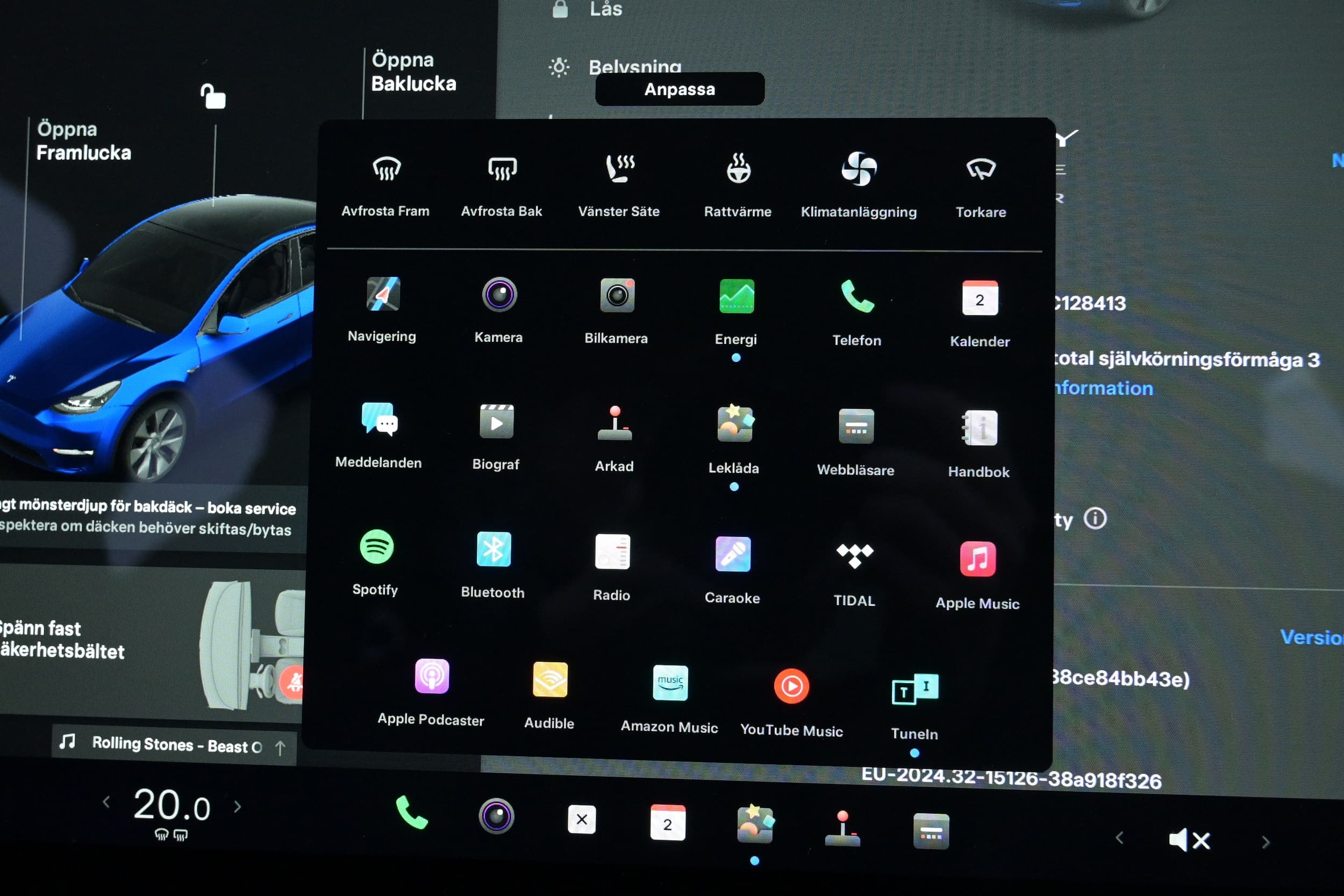Toggle Rattvärme steering wheel heat
The width and height of the screenshot is (1344, 896).
pyautogui.click(x=738, y=184)
